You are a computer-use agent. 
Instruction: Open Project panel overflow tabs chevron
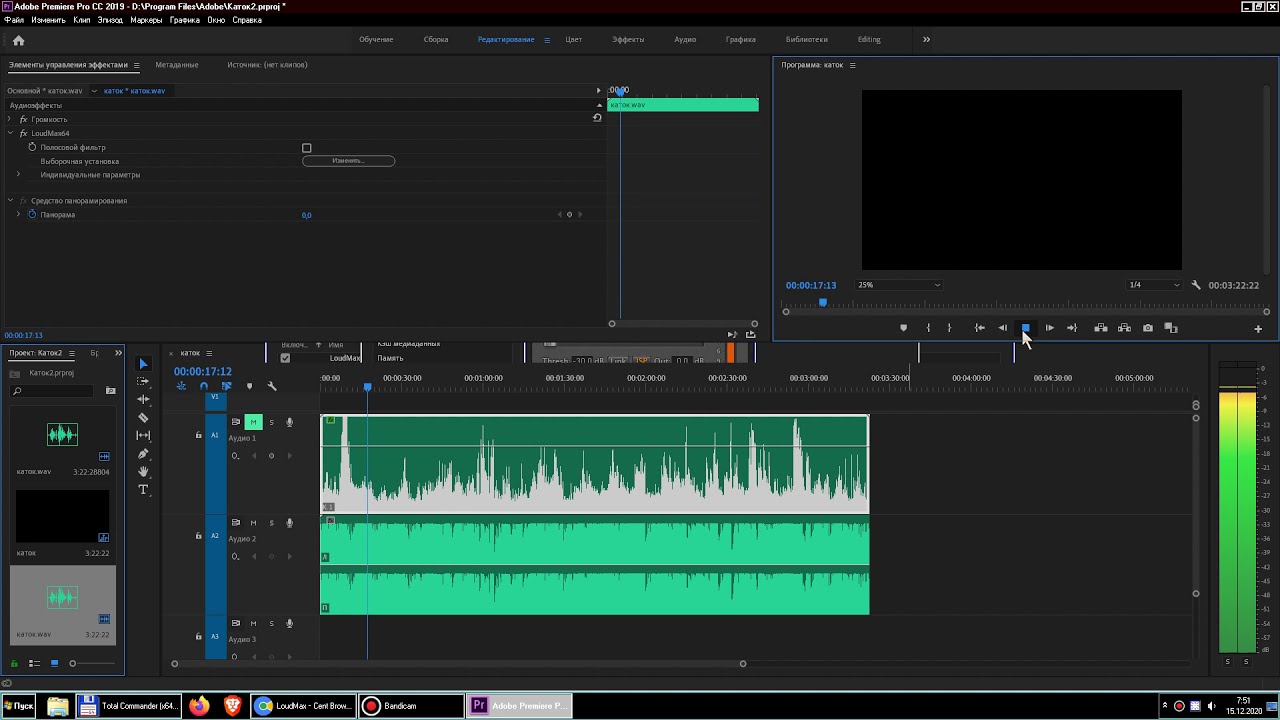tap(118, 353)
